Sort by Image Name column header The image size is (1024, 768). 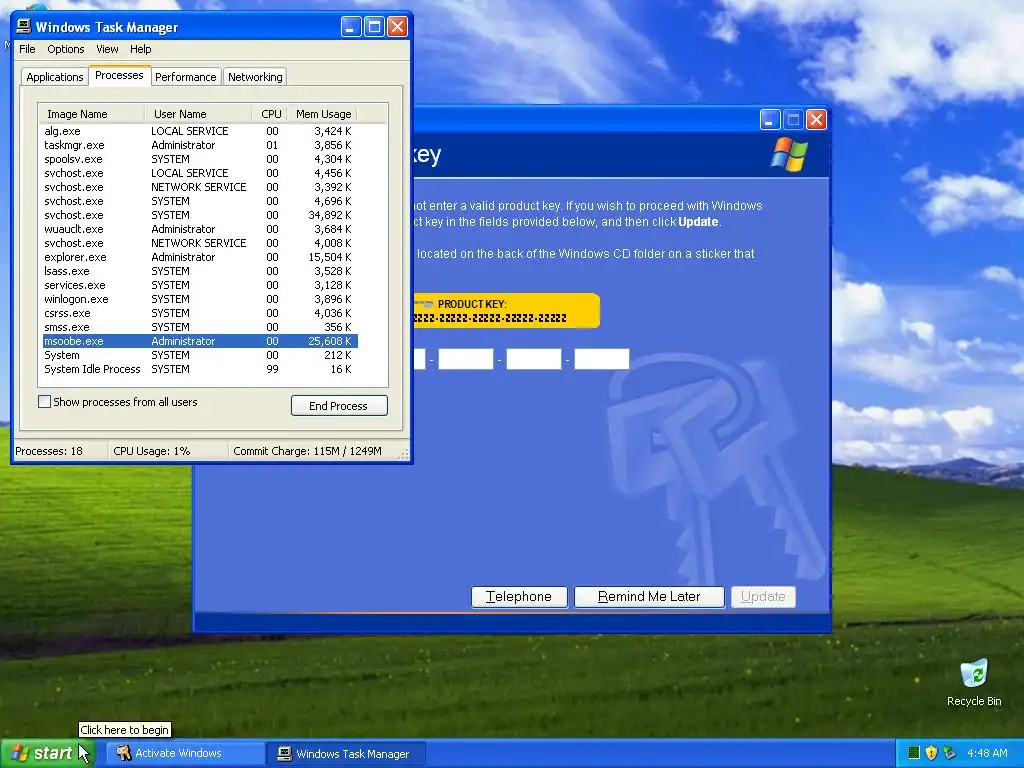coord(91,114)
